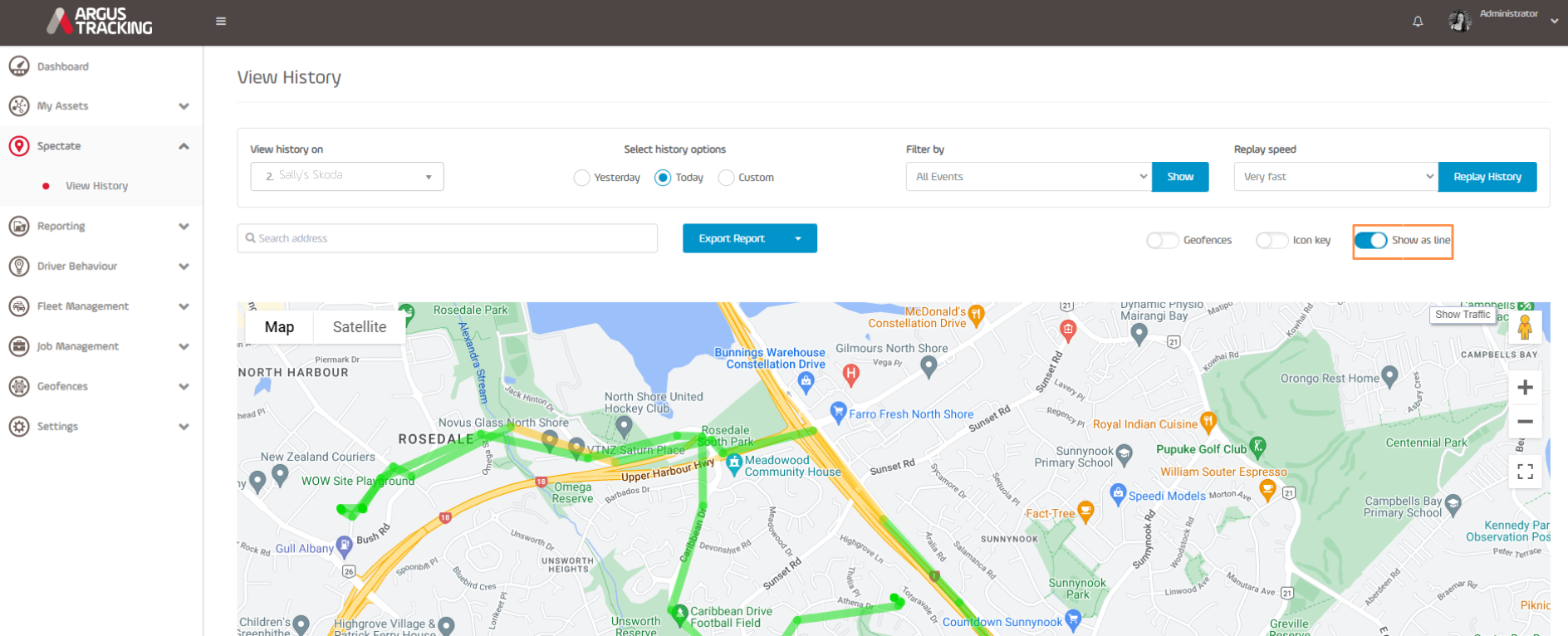Image resolution: width=1568 pixels, height=636 pixels.
Task: Click the Sunnynook Primary School marker
Action: pos(1125,454)
